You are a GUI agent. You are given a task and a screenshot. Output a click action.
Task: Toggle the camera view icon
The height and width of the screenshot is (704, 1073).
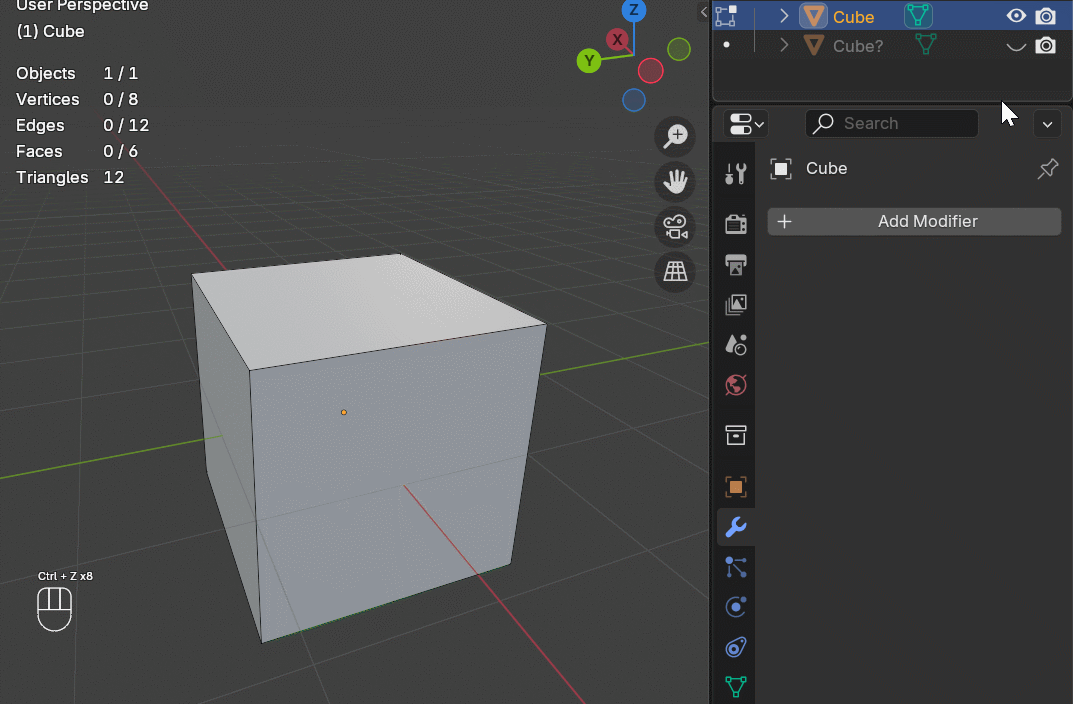676,226
